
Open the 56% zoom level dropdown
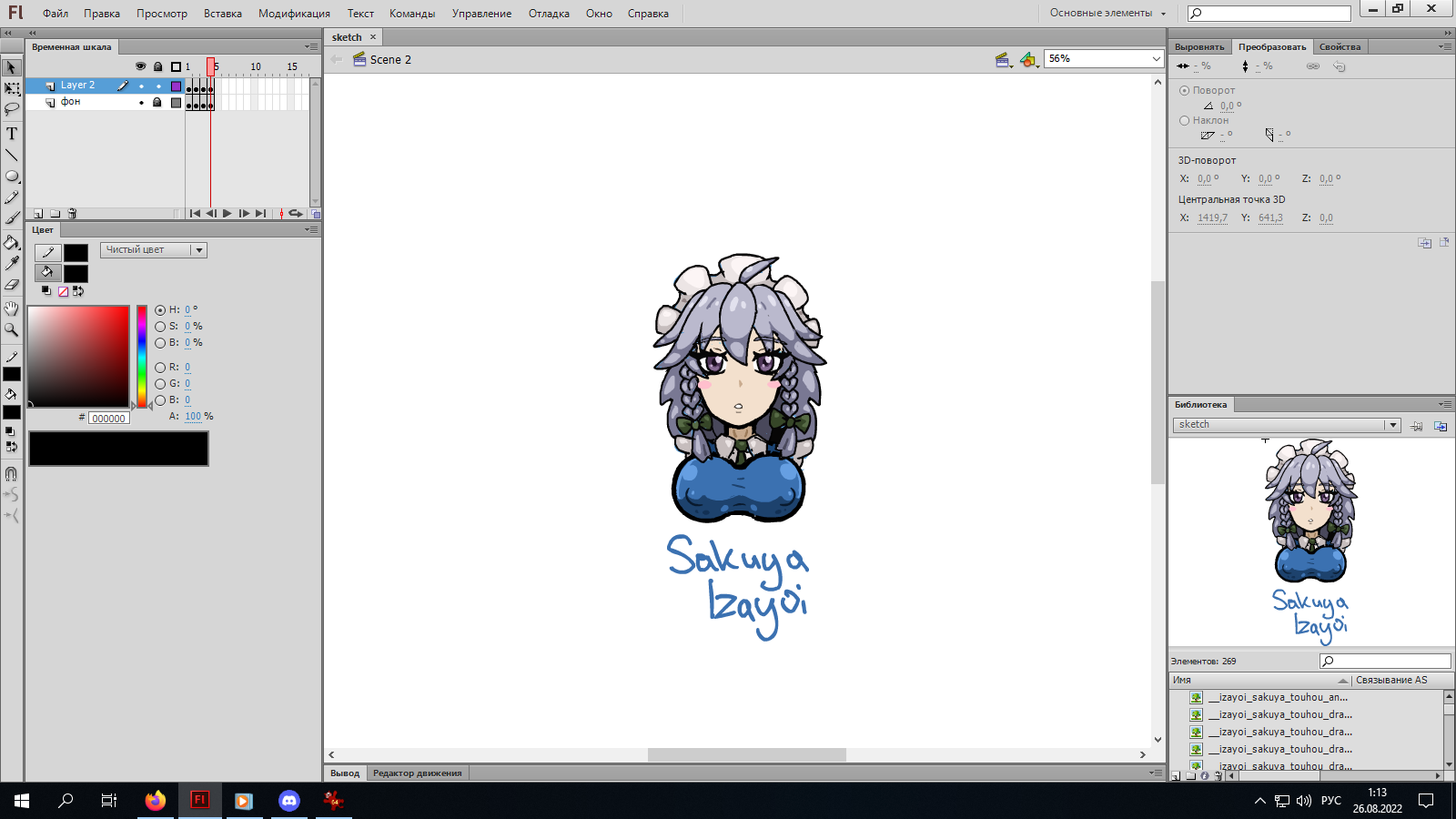(x=1104, y=59)
